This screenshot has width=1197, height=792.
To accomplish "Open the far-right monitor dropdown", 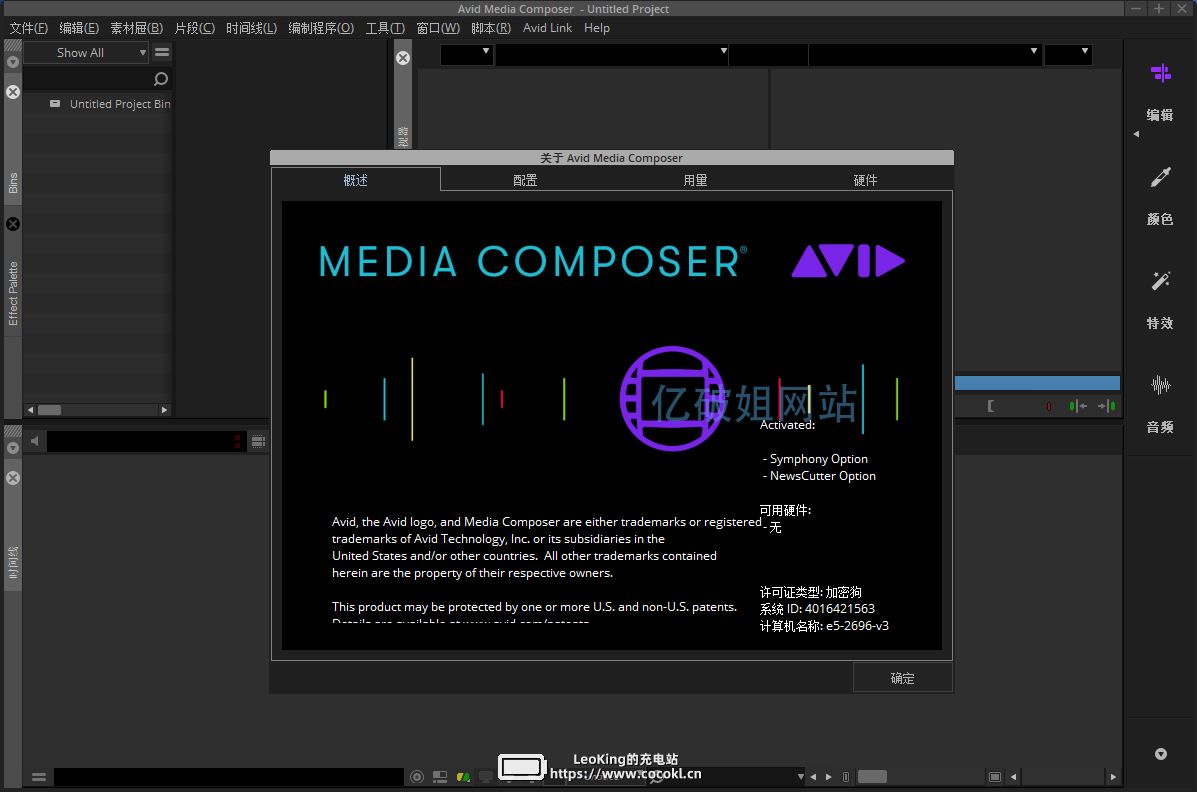I will (1068, 54).
